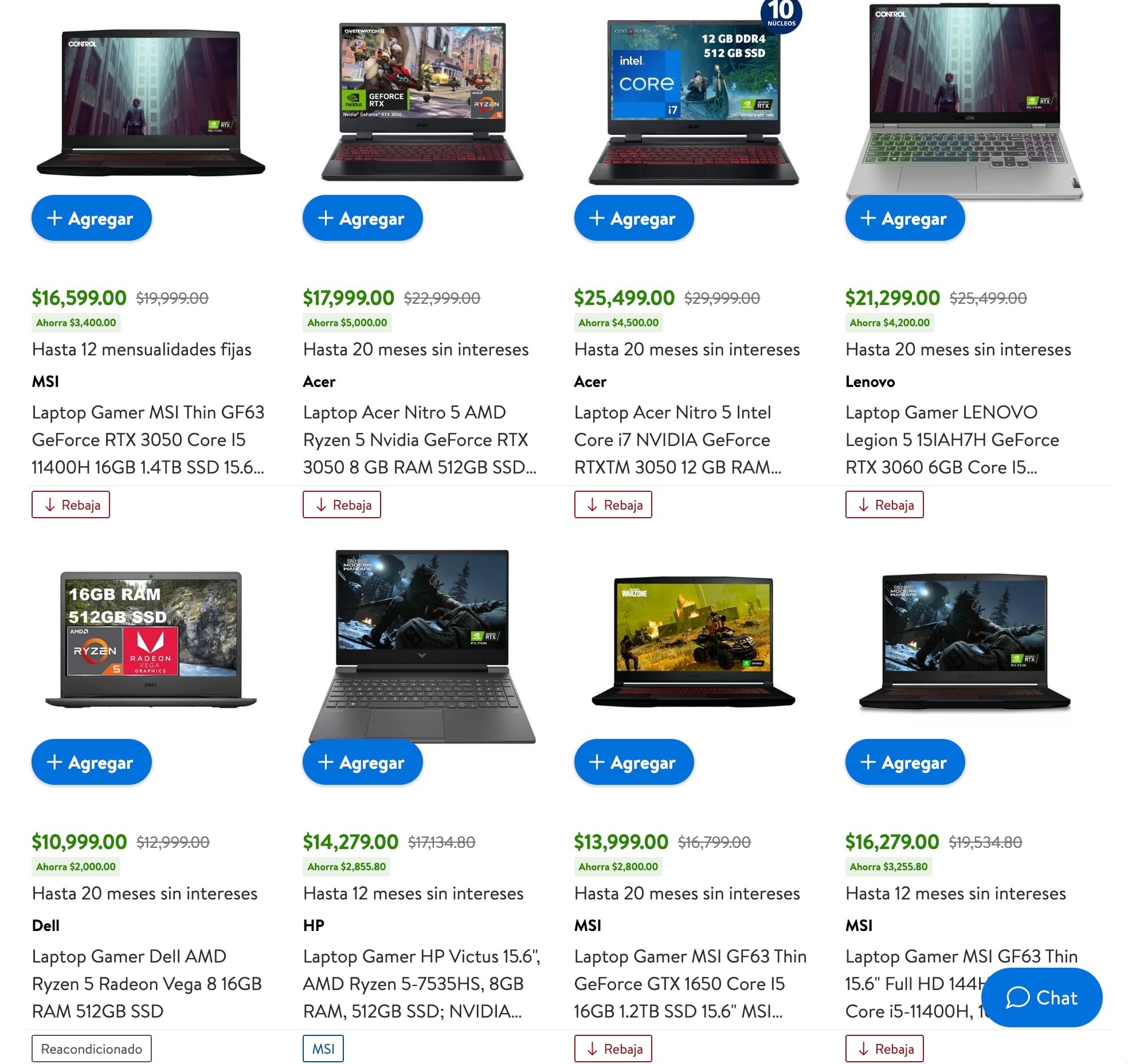Screen dimensions: 1128x1064
Task: Click the MSI Thin GF63 laptop product image
Action: pyautogui.click(x=151, y=103)
